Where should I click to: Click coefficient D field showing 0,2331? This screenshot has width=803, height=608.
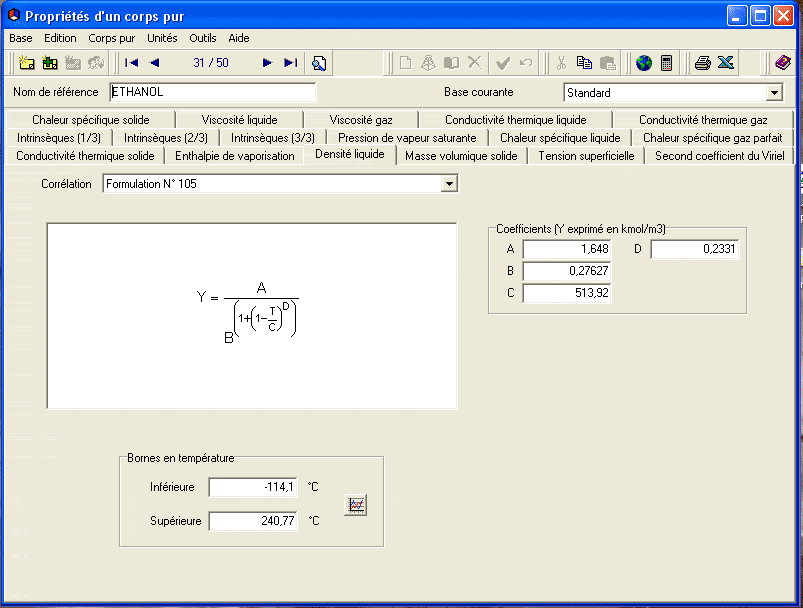coord(695,249)
